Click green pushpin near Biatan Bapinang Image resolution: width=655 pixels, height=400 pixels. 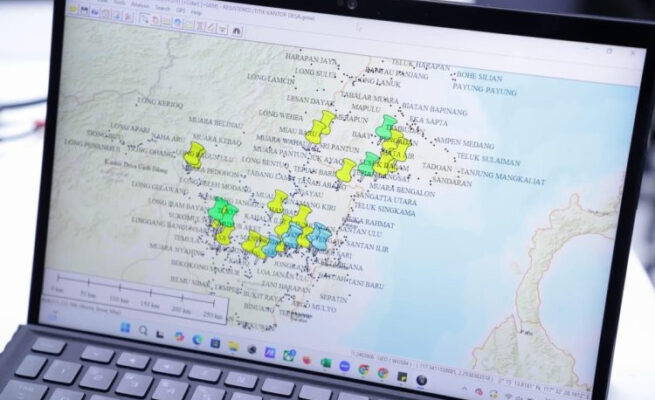[387, 125]
